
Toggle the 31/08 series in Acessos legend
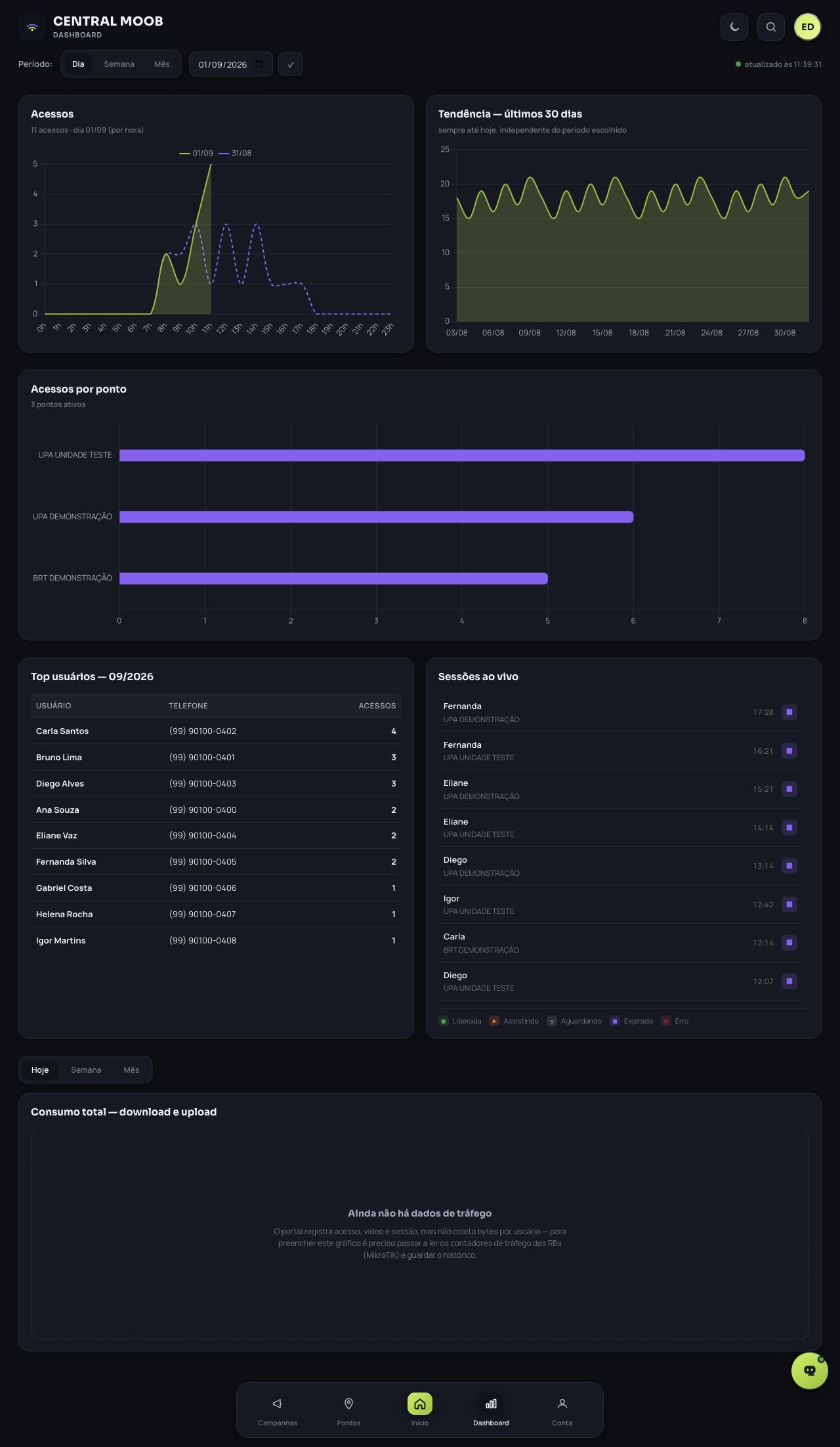tap(235, 153)
